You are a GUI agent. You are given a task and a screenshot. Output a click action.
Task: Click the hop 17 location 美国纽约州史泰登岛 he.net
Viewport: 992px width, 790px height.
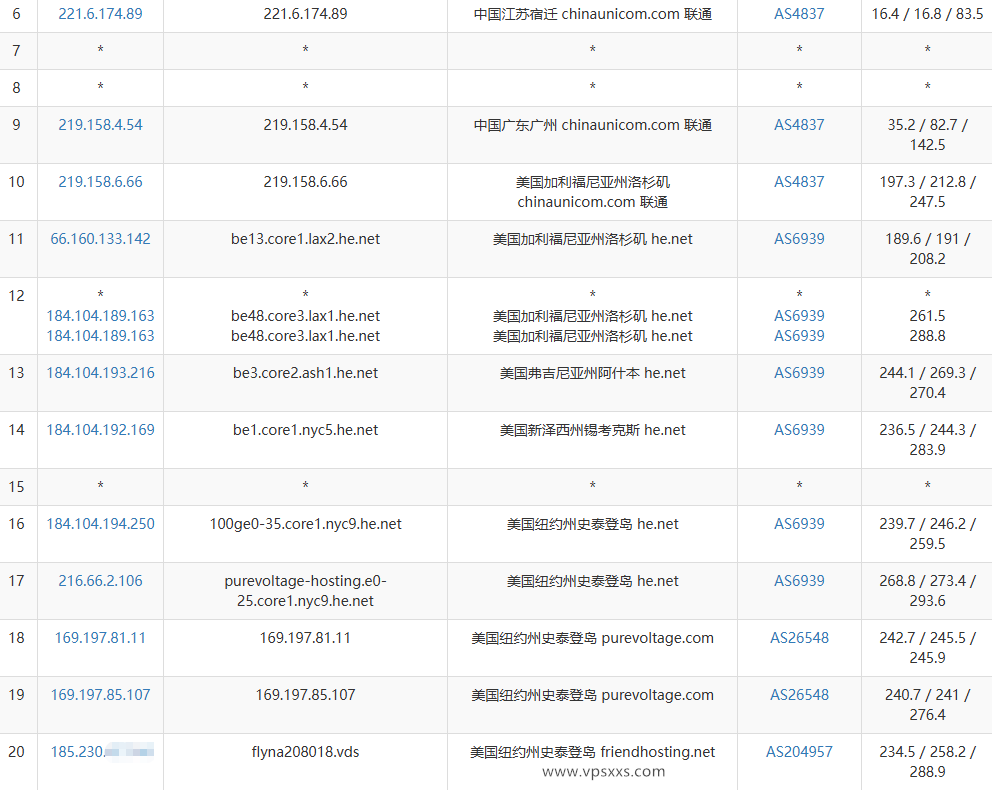[x=593, y=581]
